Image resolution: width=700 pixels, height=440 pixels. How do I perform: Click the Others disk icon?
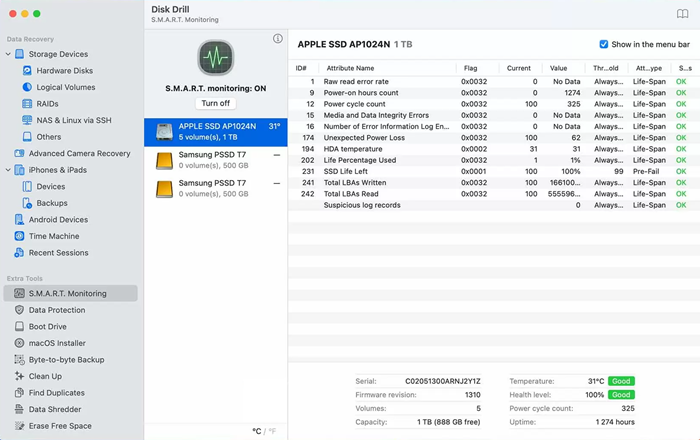pyautogui.click(x=27, y=137)
